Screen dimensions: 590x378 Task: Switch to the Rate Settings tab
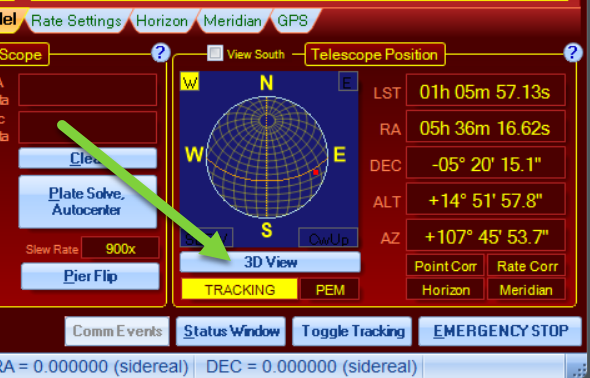click(76, 21)
